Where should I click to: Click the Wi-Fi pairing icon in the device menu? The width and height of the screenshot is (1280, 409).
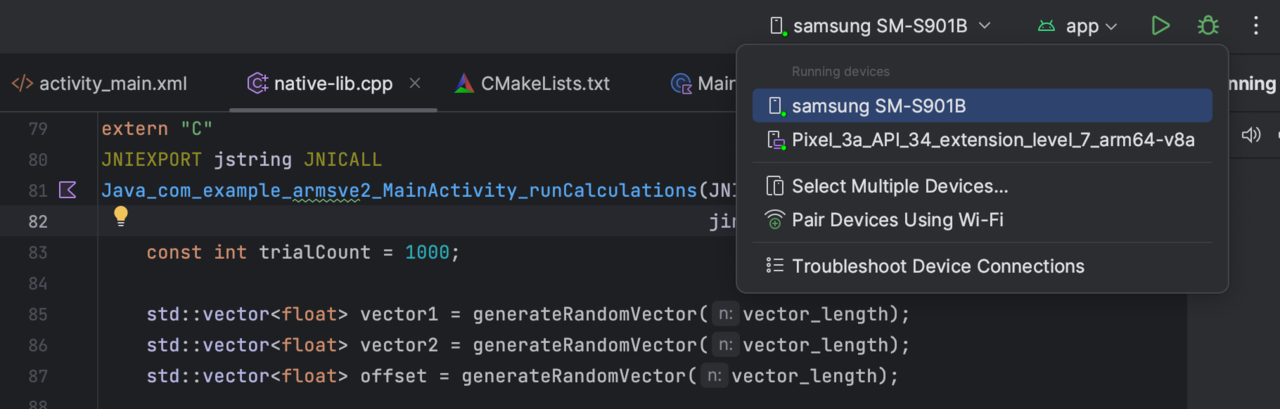[774, 220]
